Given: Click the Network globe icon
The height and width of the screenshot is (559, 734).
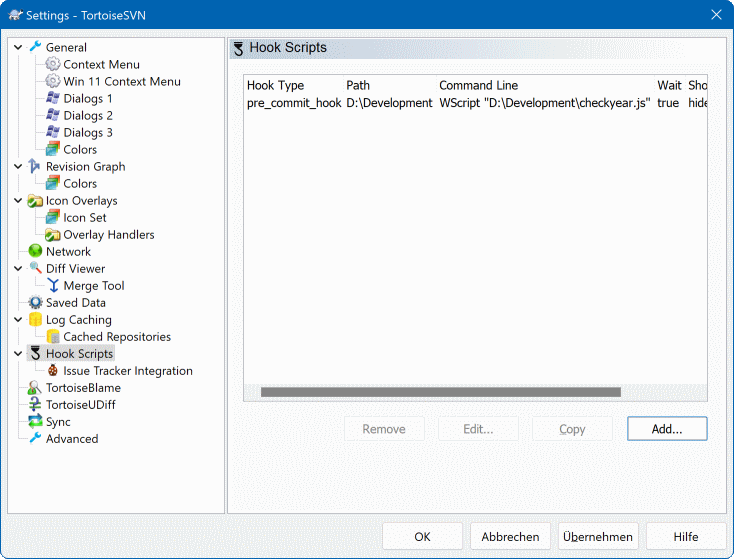Looking at the screenshot, I should point(35,251).
